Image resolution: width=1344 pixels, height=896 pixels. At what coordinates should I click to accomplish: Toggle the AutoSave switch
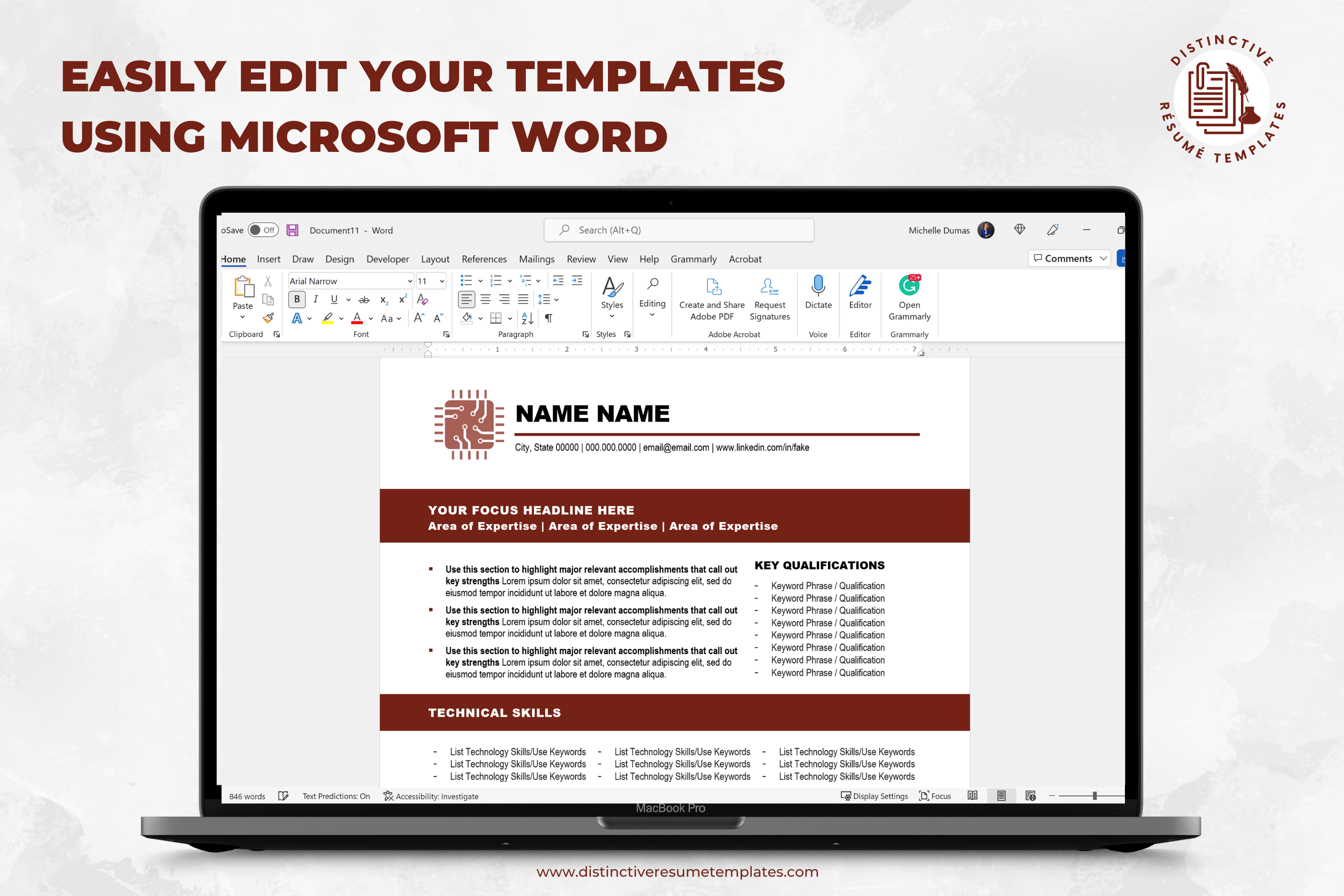(x=263, y=230)
